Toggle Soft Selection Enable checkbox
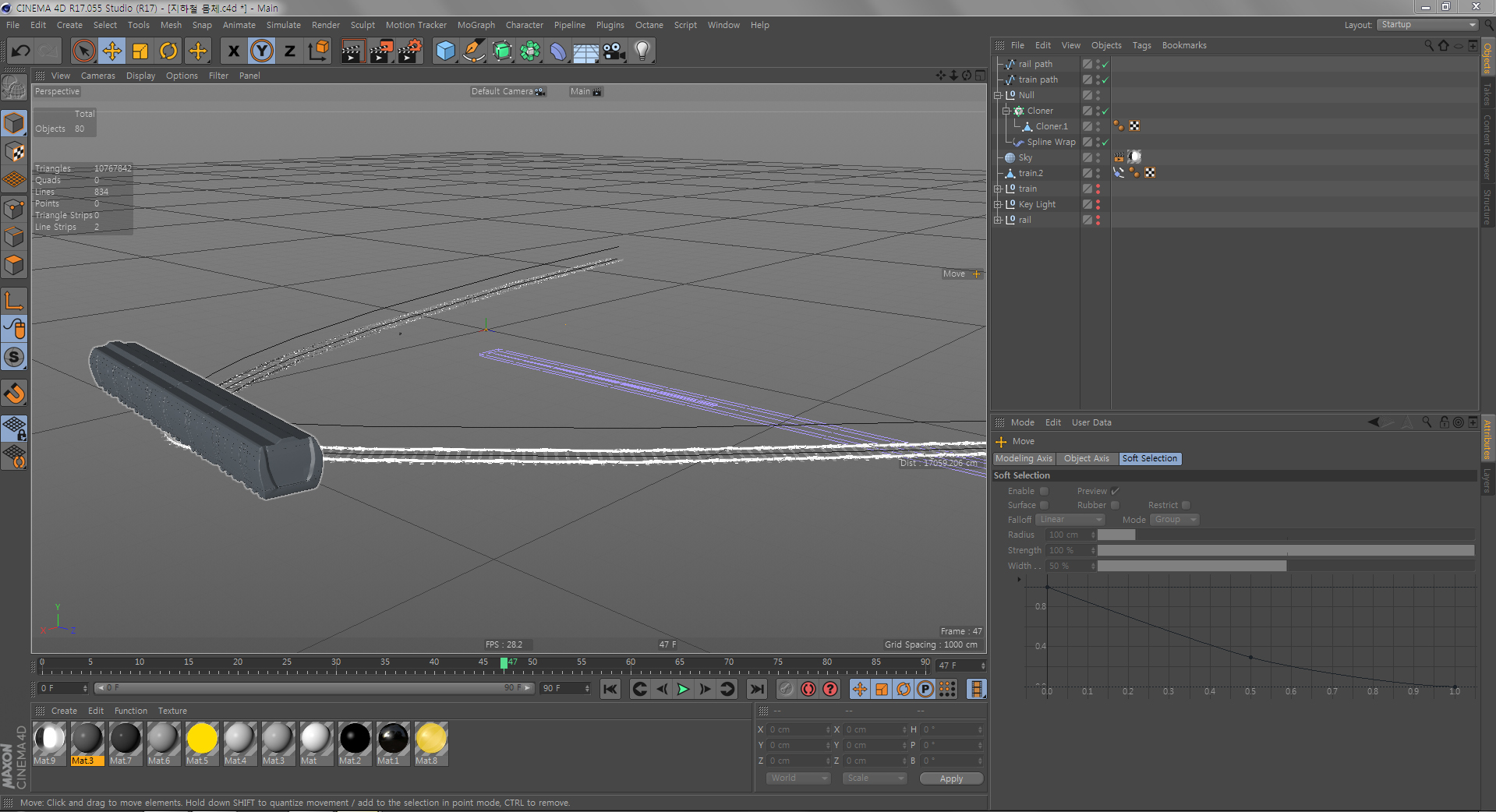The image size is (1496, 812). point(1044,491)
